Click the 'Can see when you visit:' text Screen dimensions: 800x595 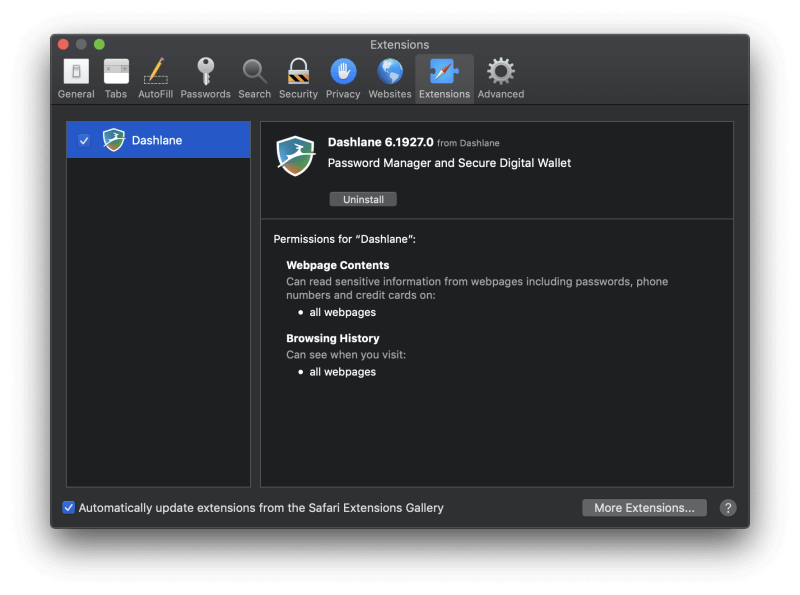pyautogui.click(x=346, y=355)
